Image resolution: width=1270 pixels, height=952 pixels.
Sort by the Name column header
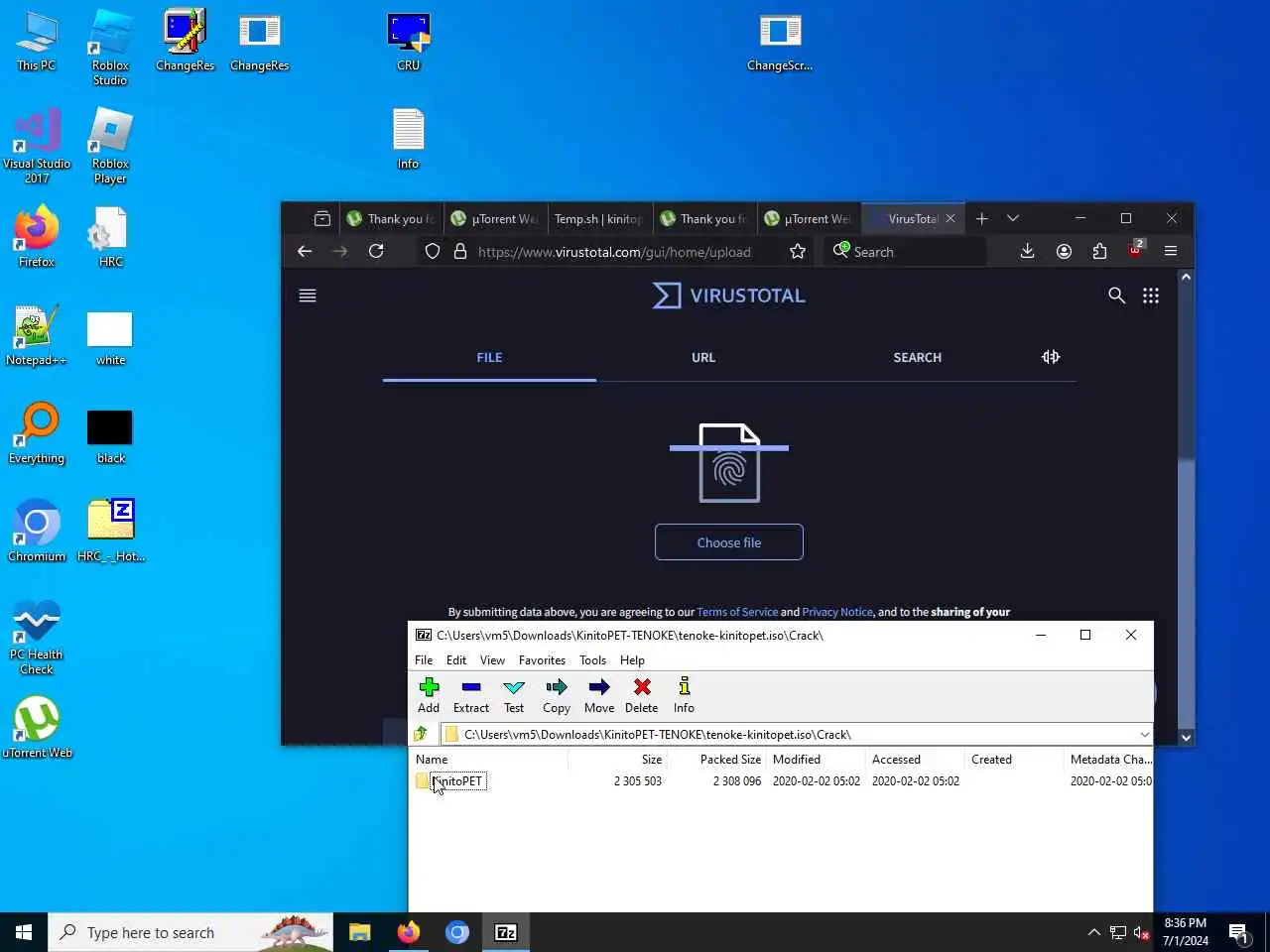(x=488, y=760)
